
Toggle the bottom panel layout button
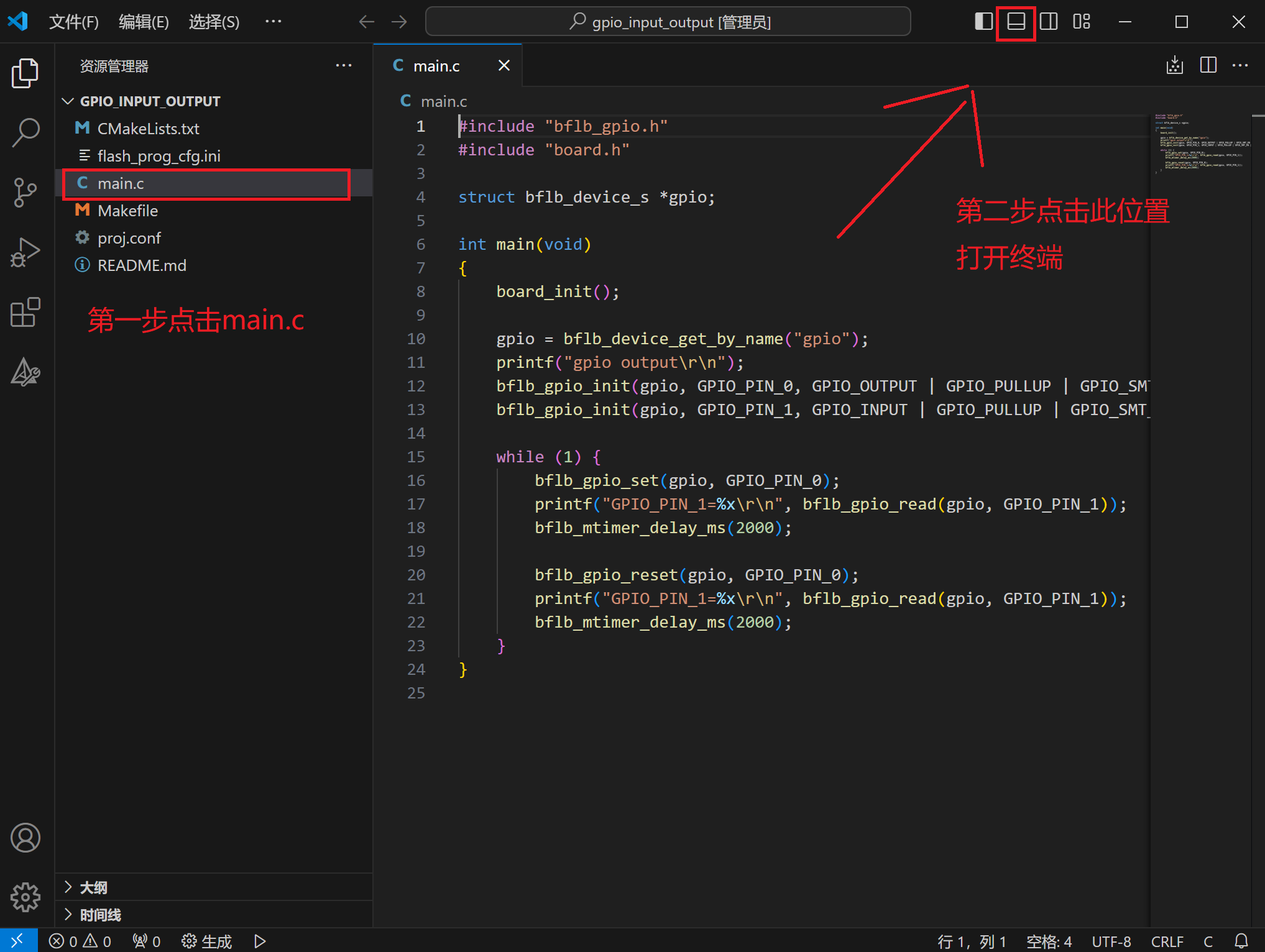(1016, 22)
